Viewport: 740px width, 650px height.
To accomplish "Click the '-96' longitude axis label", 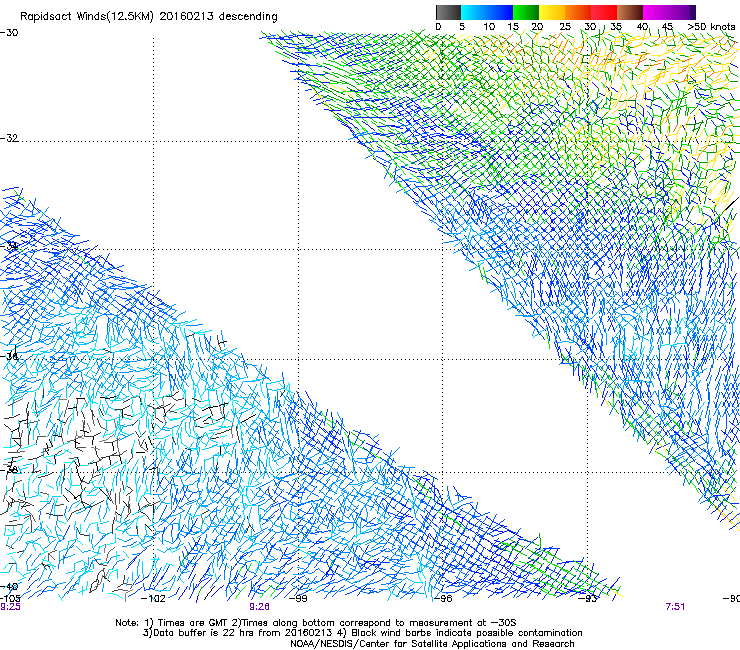I will (443, 598).
